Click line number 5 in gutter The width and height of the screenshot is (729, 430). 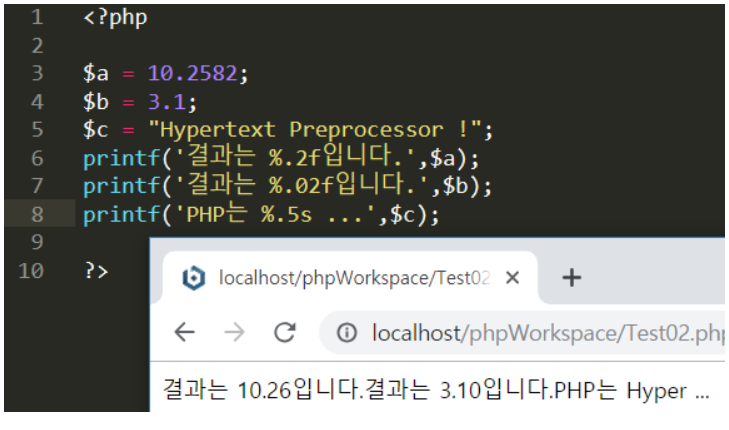pos(37,130)
